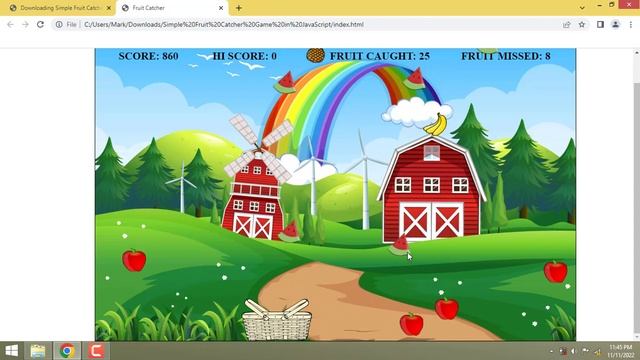Open File Explorer from the taskbar

pos(38,351)
